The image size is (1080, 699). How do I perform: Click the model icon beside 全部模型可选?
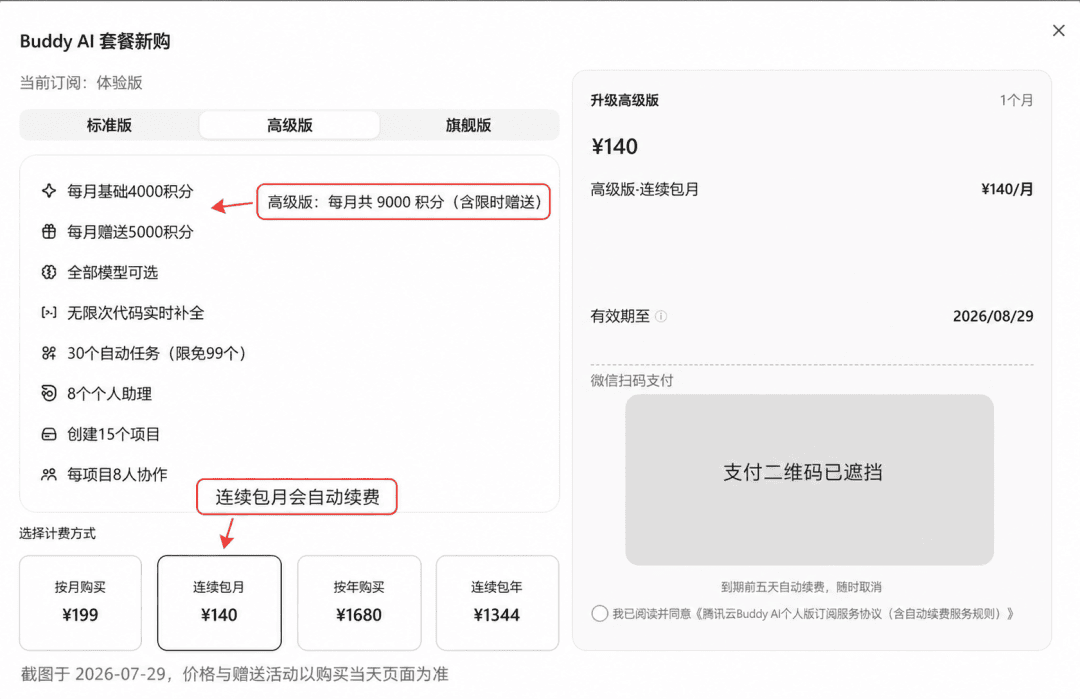tap(49, 272)
